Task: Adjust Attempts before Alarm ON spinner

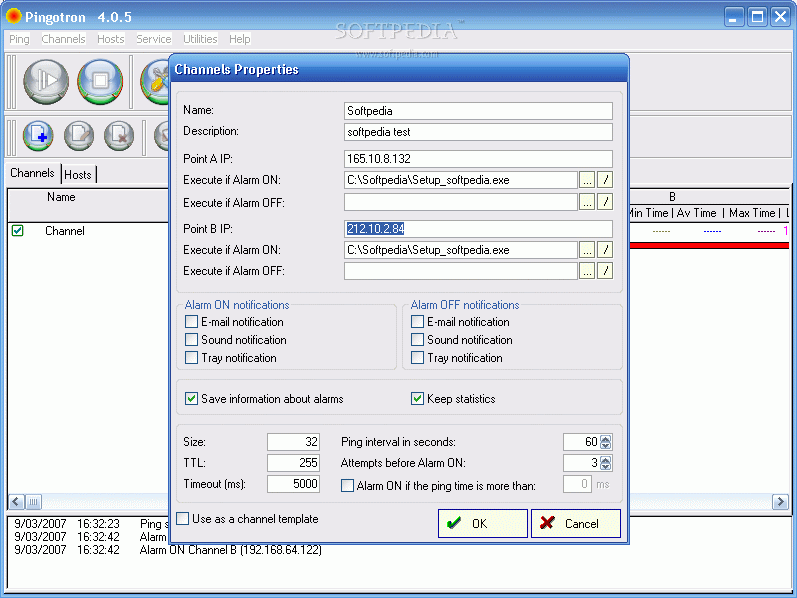Action: [605, 463]
